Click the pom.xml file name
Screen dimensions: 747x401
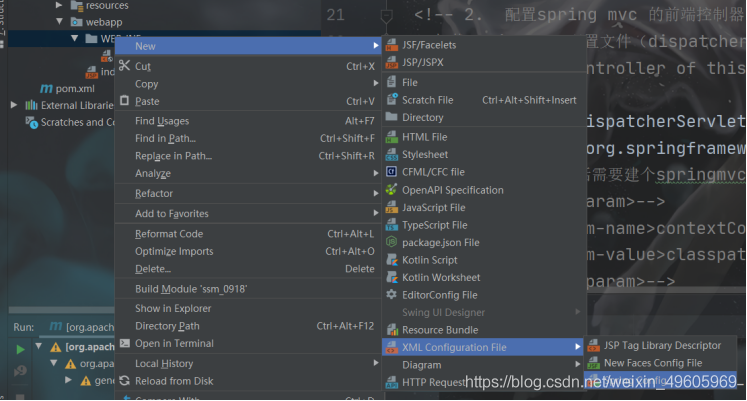point(75,89)
